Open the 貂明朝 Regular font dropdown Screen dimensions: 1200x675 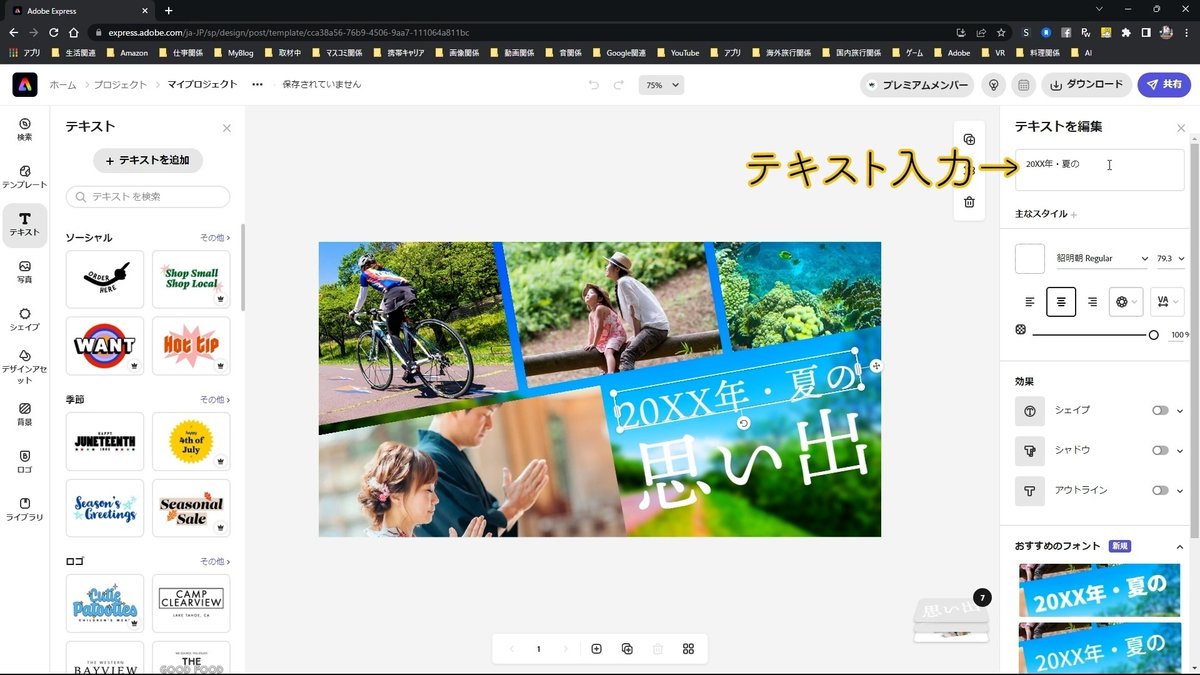tap(1102, 258)
